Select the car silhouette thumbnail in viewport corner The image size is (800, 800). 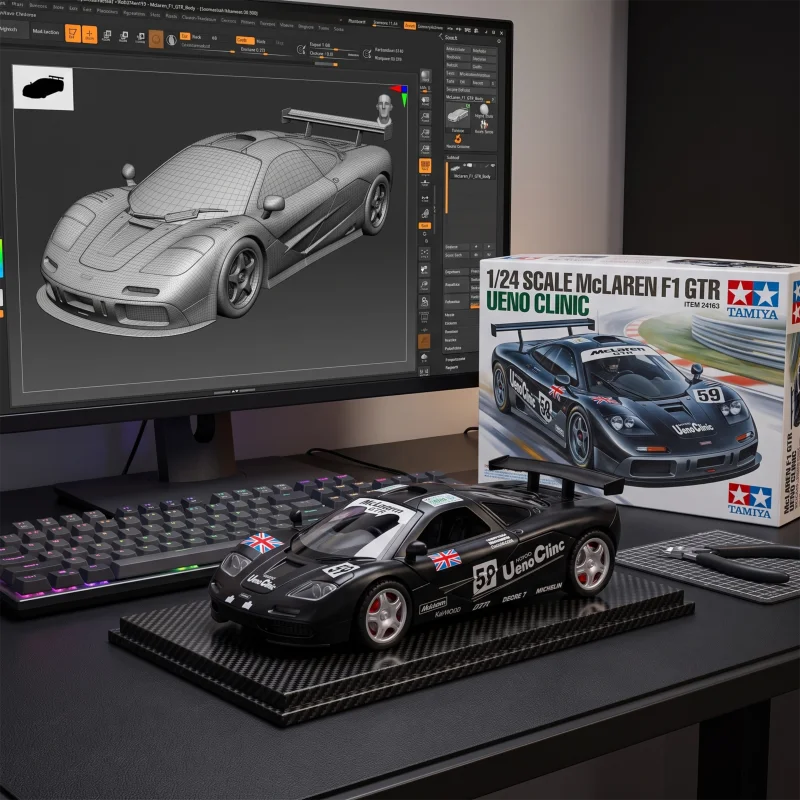click(x=43, y=88)
